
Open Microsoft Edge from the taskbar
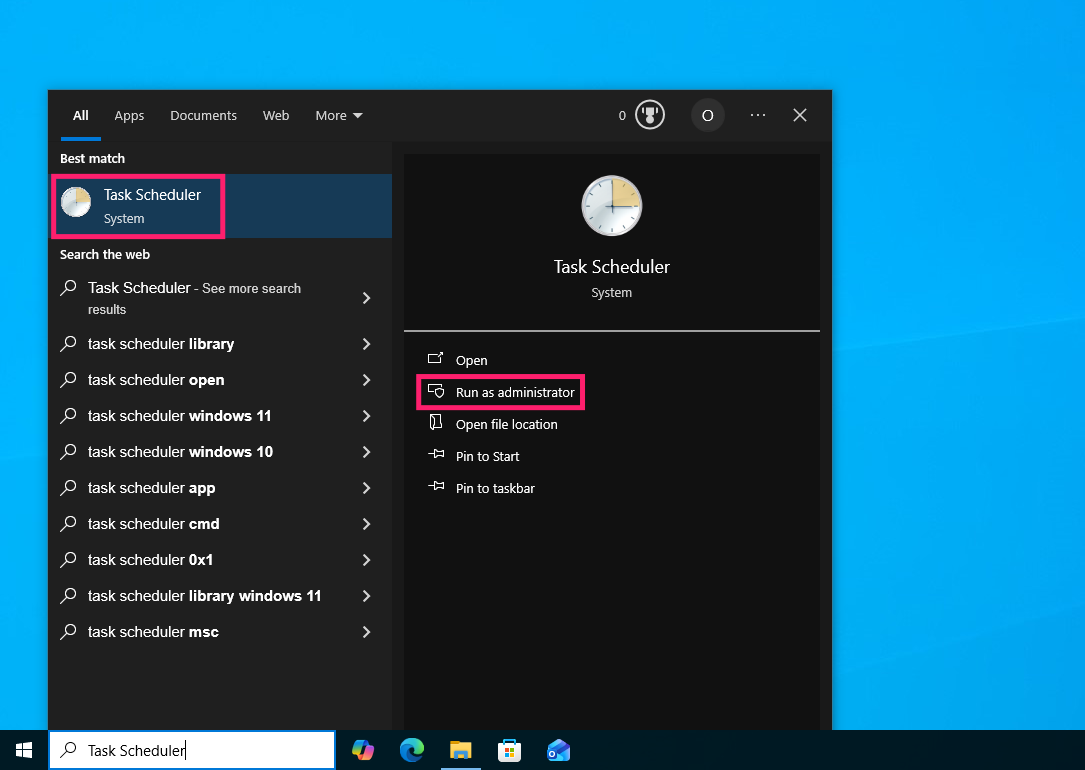[x=412, y=750]
